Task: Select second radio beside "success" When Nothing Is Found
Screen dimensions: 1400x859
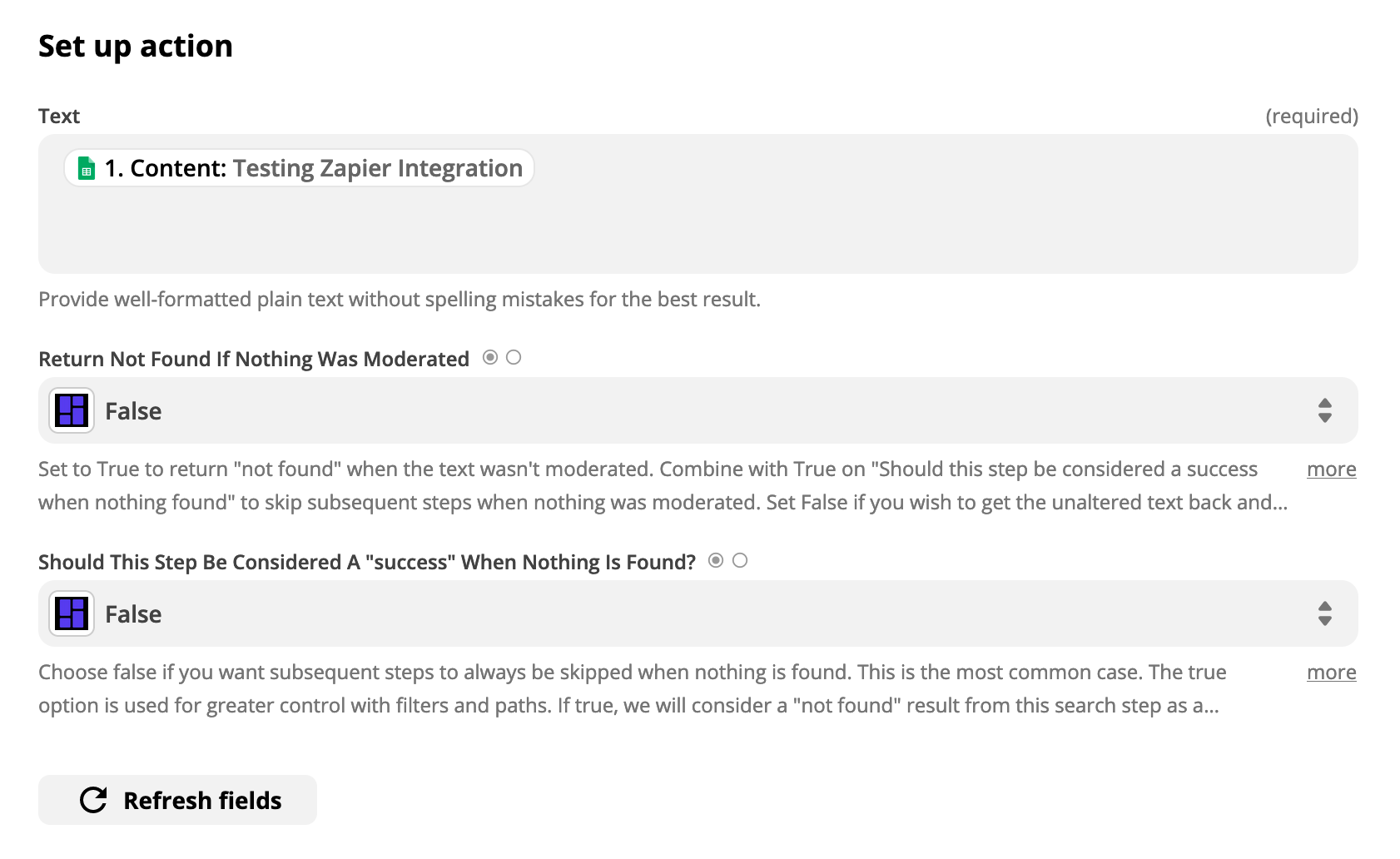Action: (x=740, y=560)
